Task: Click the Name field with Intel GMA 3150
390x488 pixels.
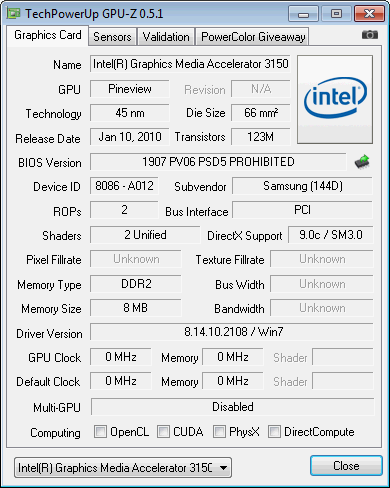Action: tap(190, 64)
